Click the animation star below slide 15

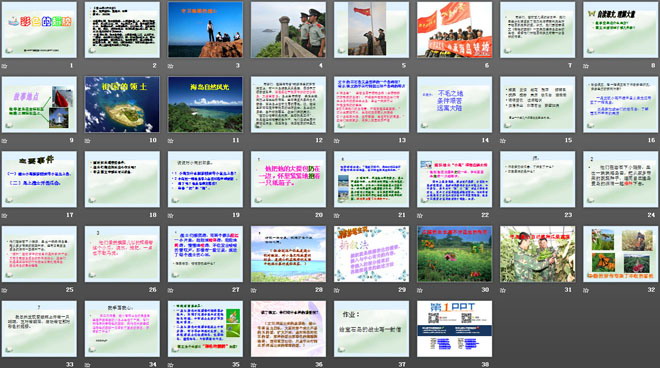pos(503,140)
